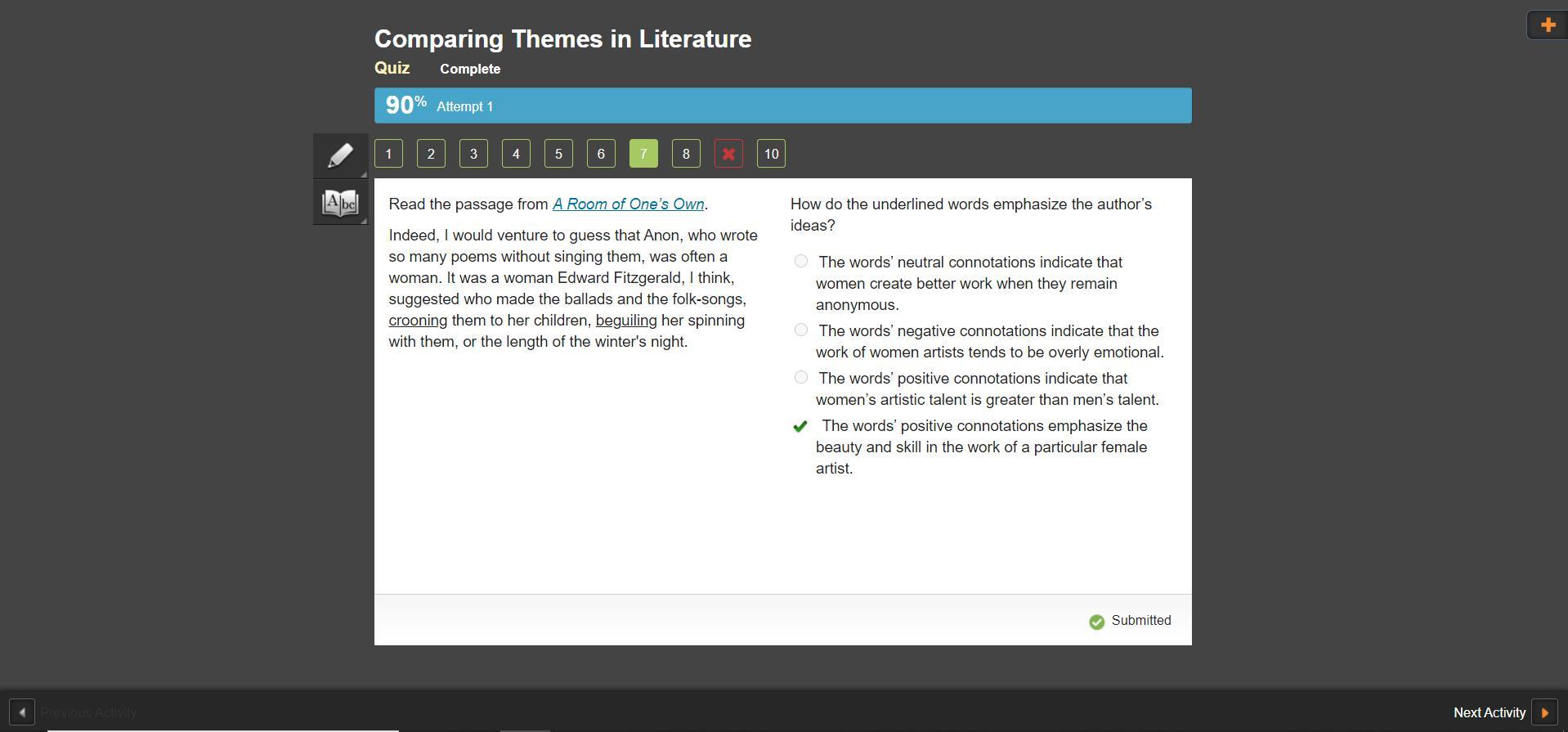Open question 8
Image resolution: width=1568 pixels, height=732 pixels.
click(686, 154)
